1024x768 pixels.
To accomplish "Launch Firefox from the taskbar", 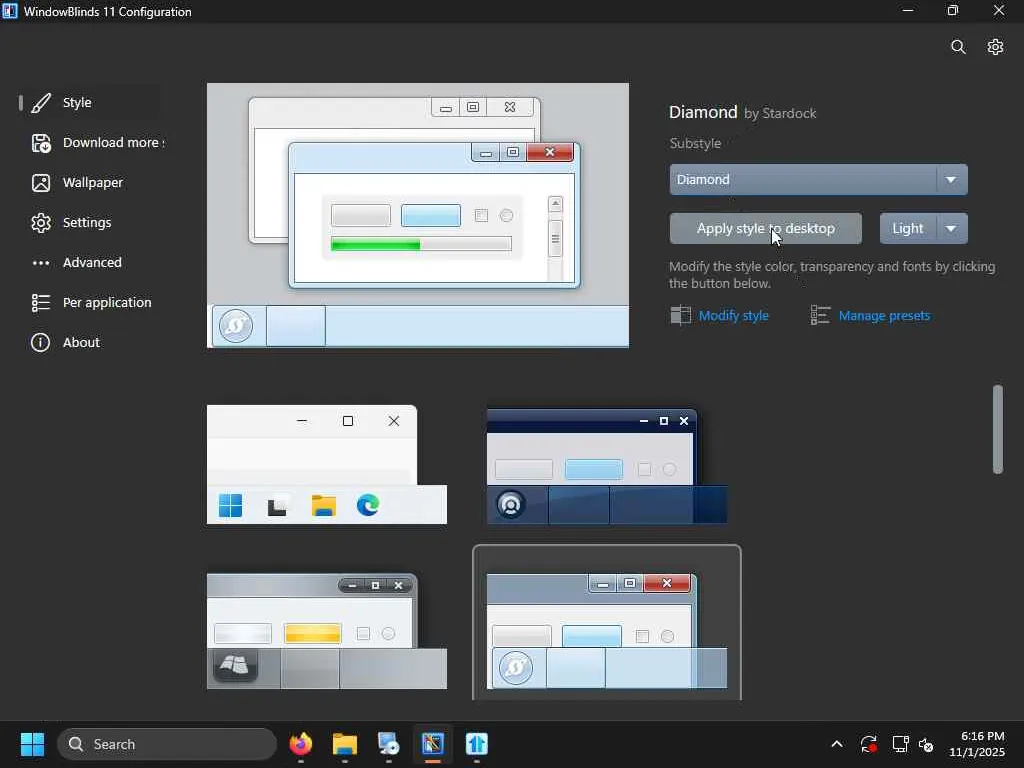I will click(300, 744).
